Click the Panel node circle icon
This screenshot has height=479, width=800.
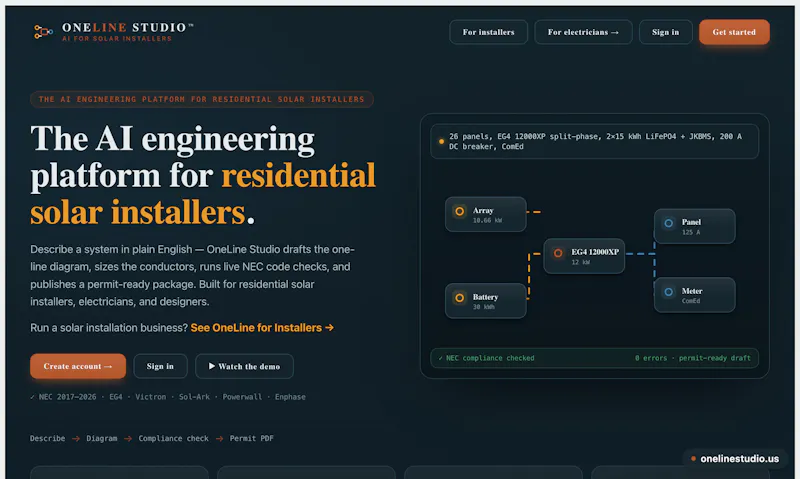(x=668, y=223)
